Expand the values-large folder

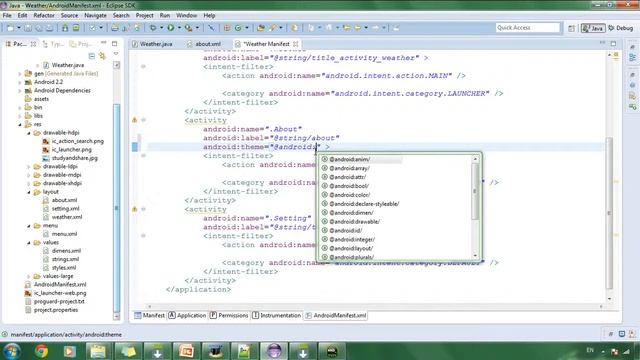(x=29, y=276)
